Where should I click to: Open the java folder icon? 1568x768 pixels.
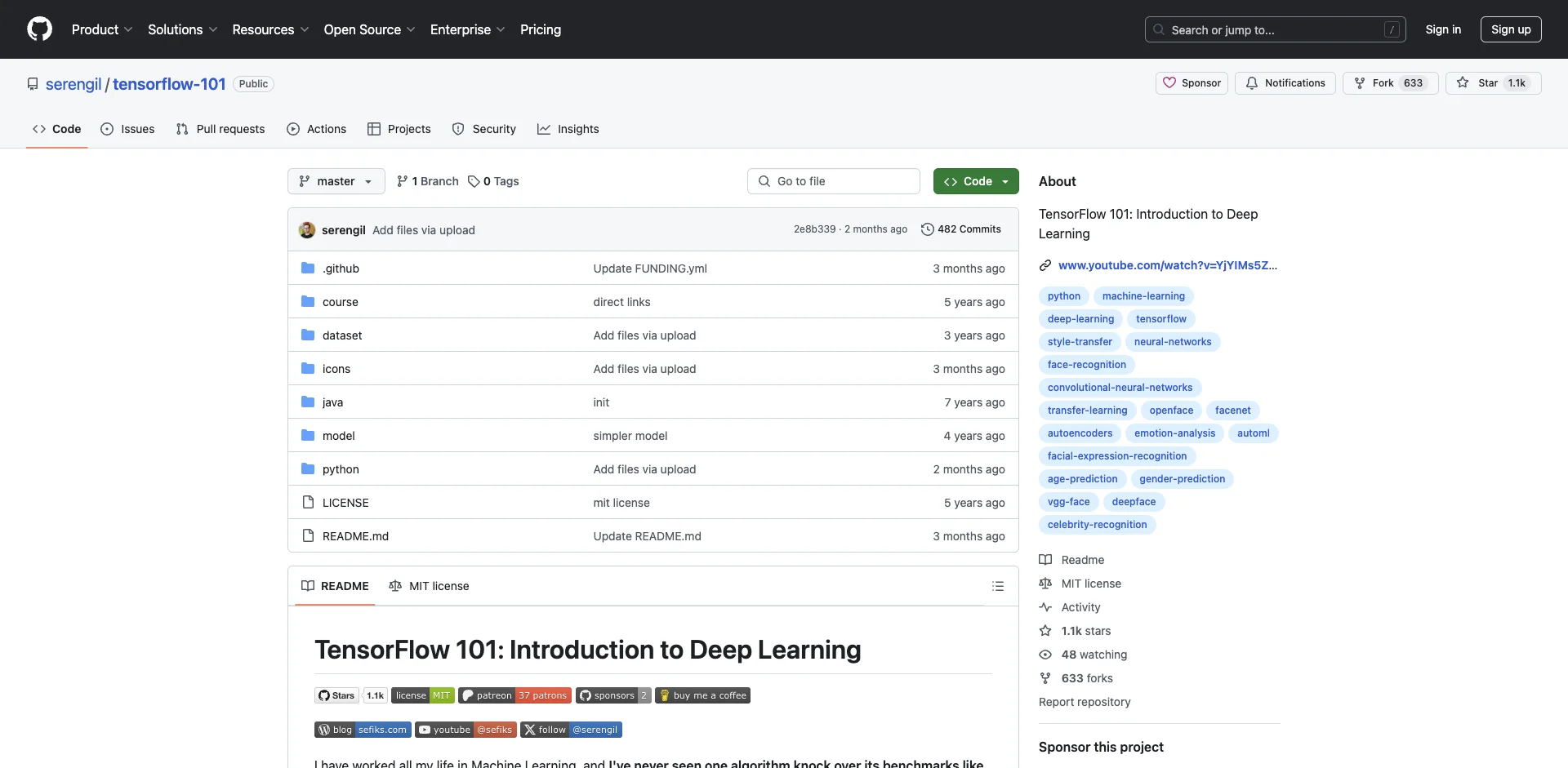pyautogui.click(x=308, y=402)
